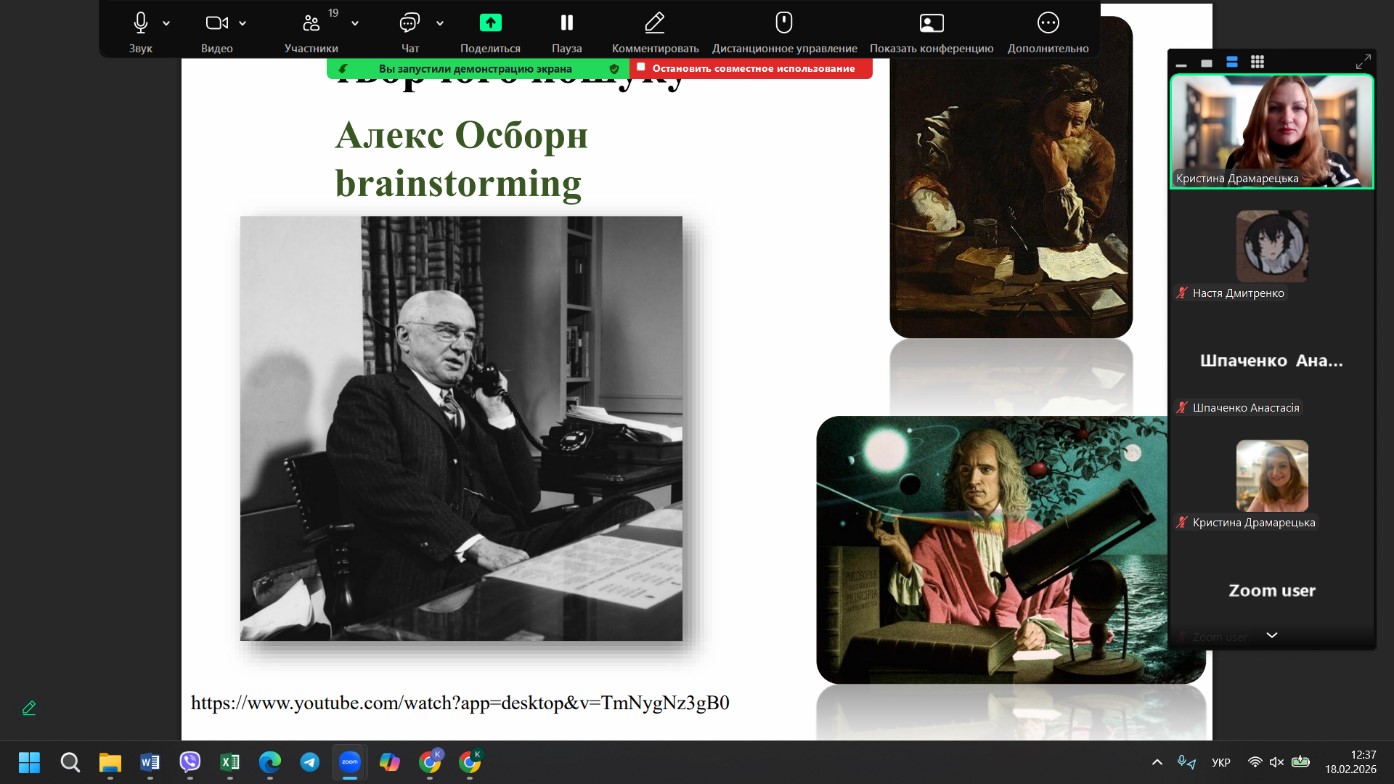The height and width of the screenshot is (784, 1394).
Task: Toggle the camera with the Видео button
Action: pos(217,30)
